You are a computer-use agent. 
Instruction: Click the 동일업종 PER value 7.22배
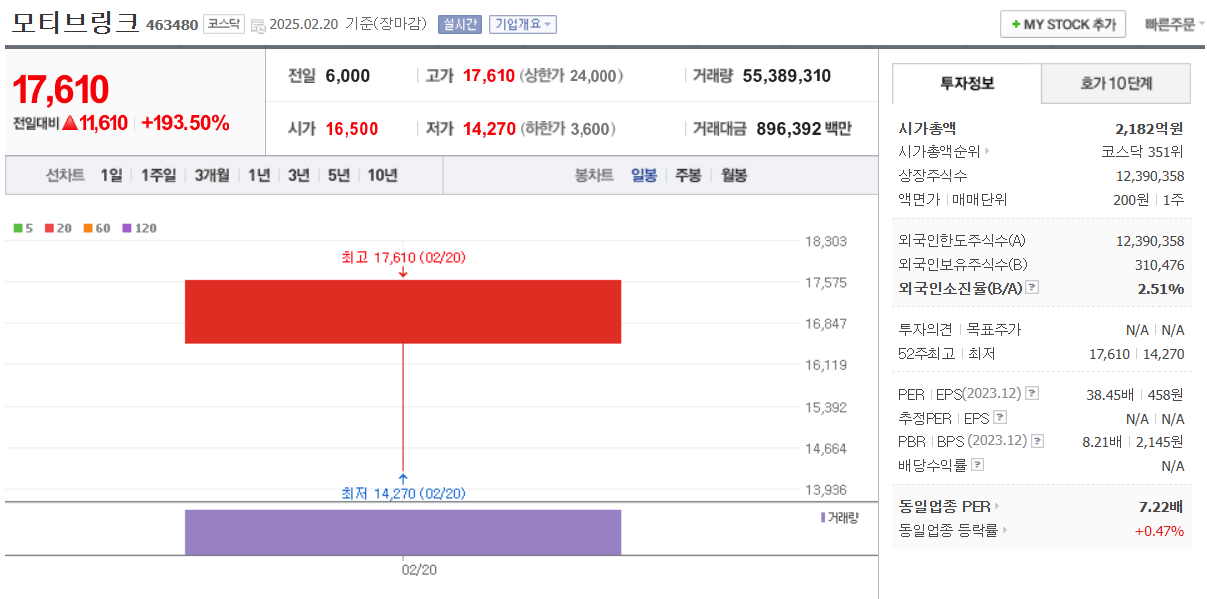tap(1161, 506)
